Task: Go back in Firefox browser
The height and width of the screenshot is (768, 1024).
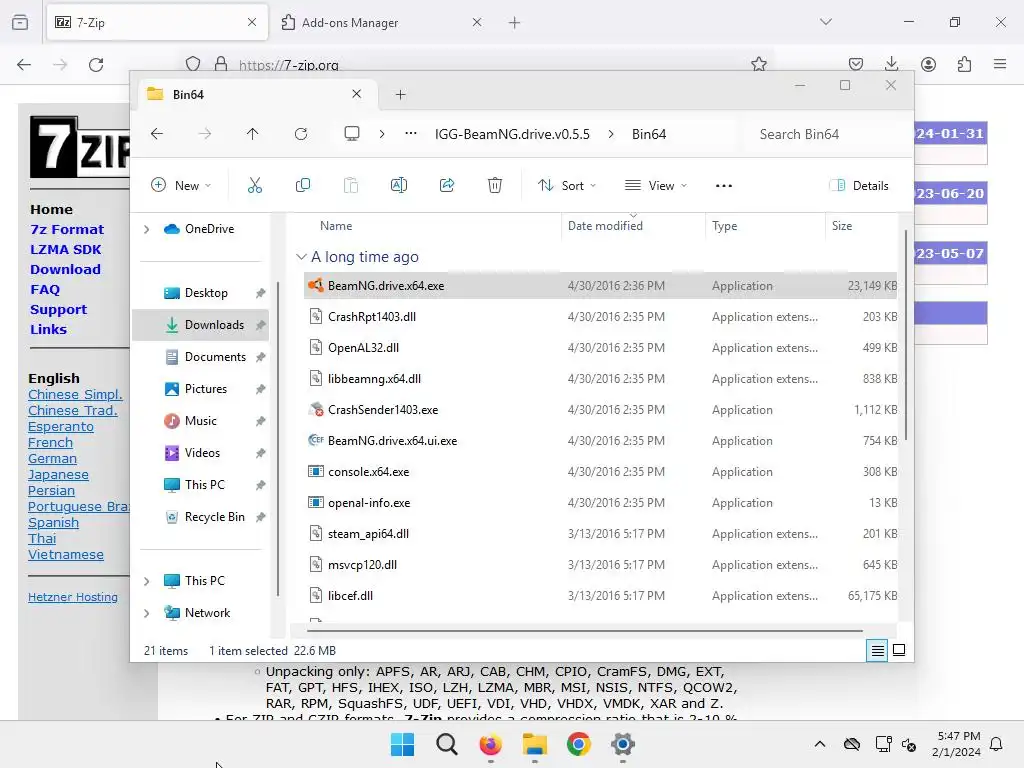Action: tap(24, 65)
